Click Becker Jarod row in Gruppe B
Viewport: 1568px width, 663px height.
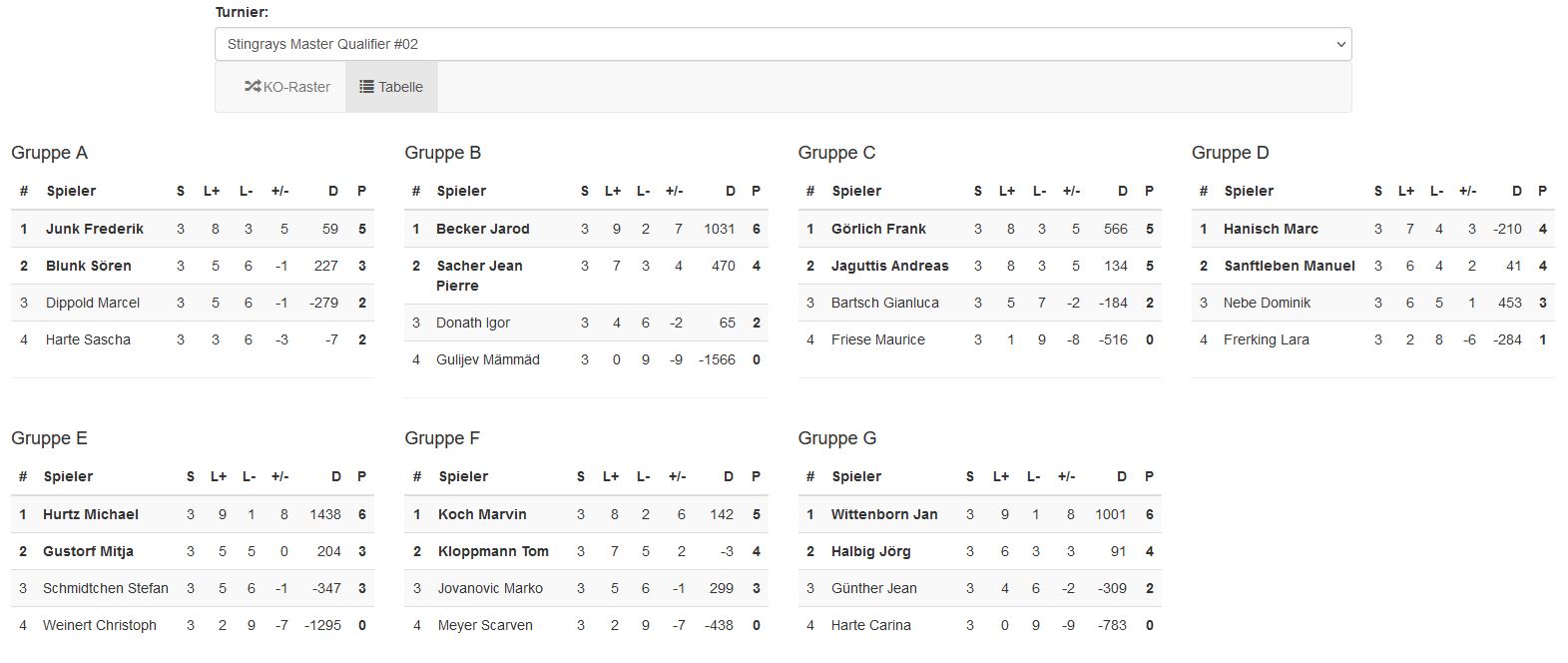tap(586, 229)
